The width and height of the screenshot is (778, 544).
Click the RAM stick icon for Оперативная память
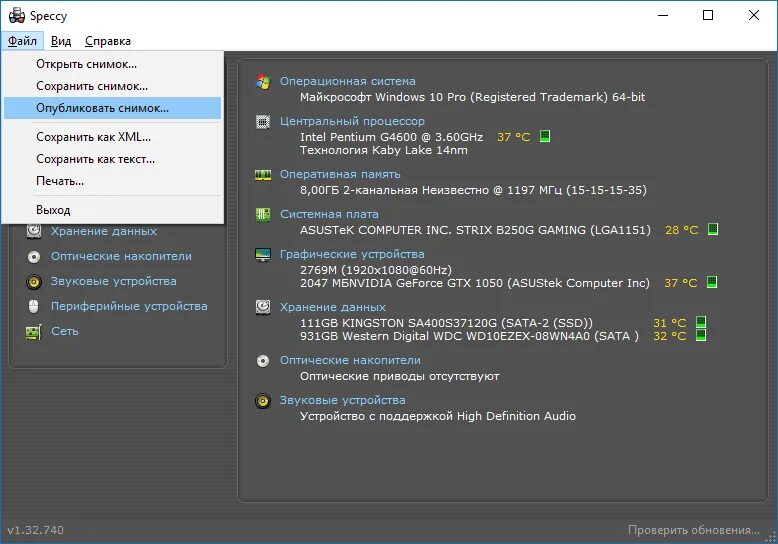[x=263, y=175]
